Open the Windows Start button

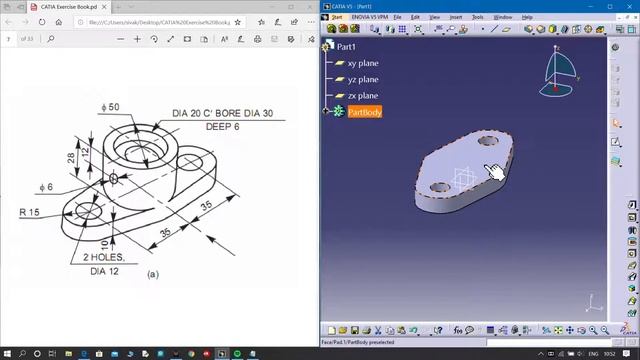[7, 353]
